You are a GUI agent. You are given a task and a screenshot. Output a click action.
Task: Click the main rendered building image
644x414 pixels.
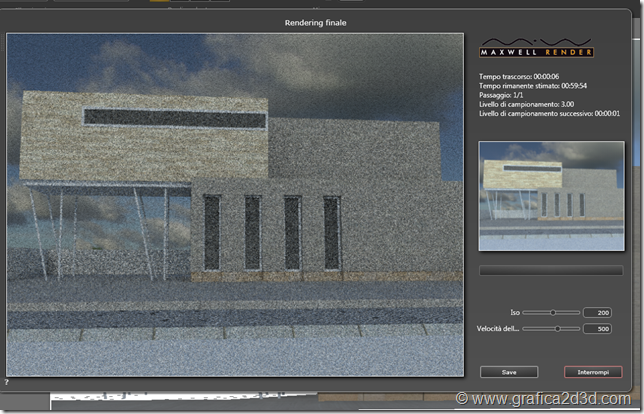(x=236, y=205)
